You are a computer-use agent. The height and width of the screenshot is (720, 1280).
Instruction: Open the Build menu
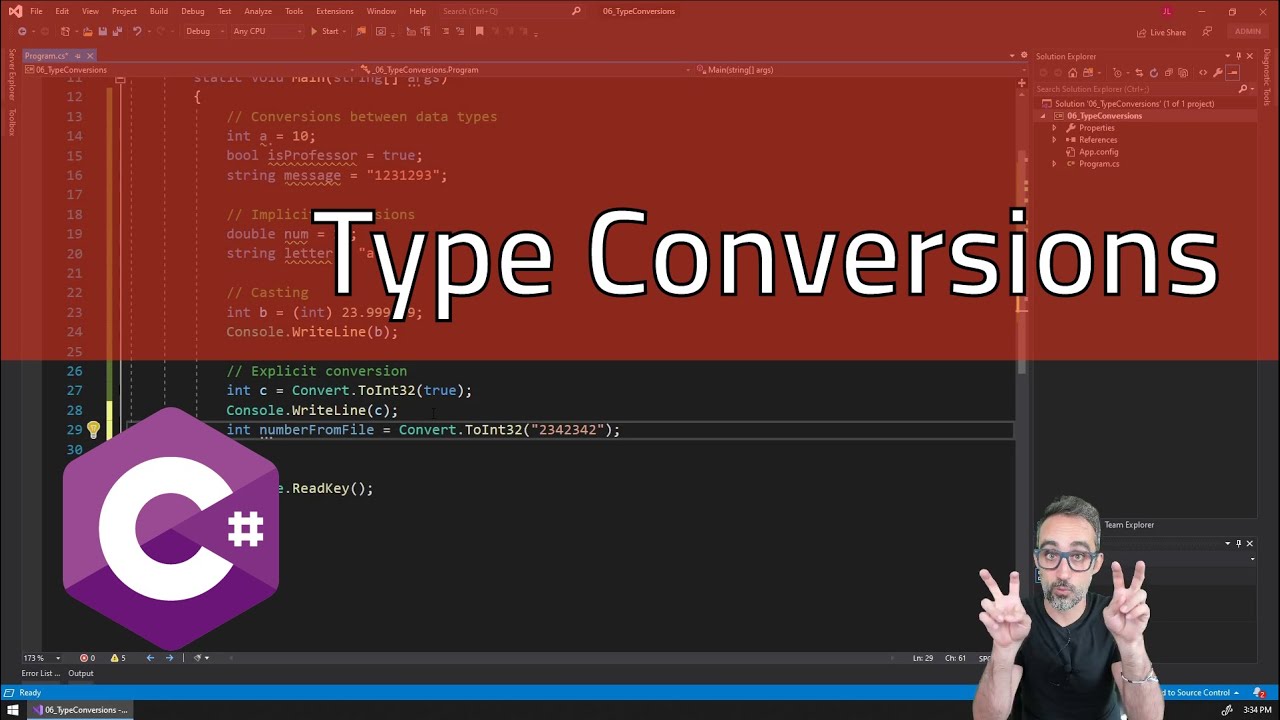tap(158, 11)
